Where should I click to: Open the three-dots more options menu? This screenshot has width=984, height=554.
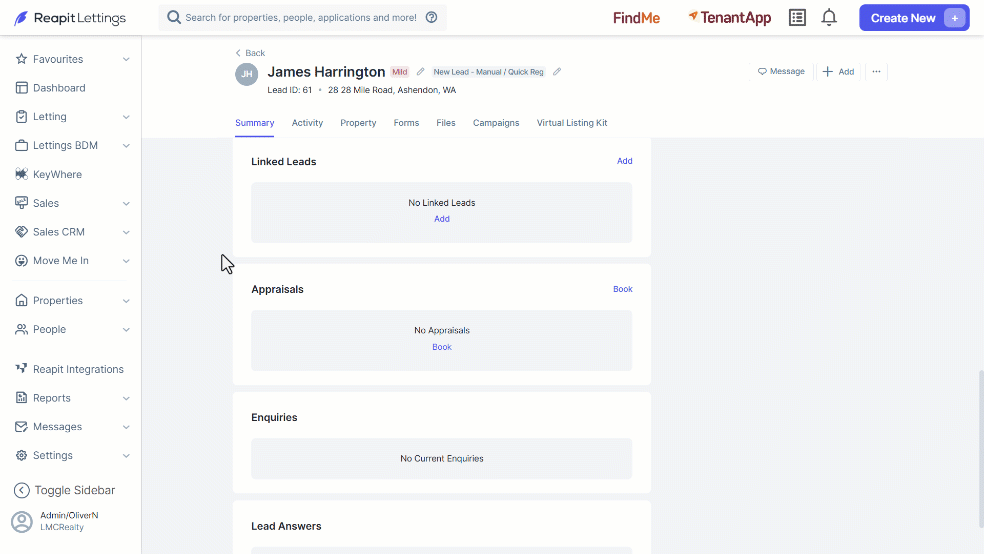click(x=876, y=72)
